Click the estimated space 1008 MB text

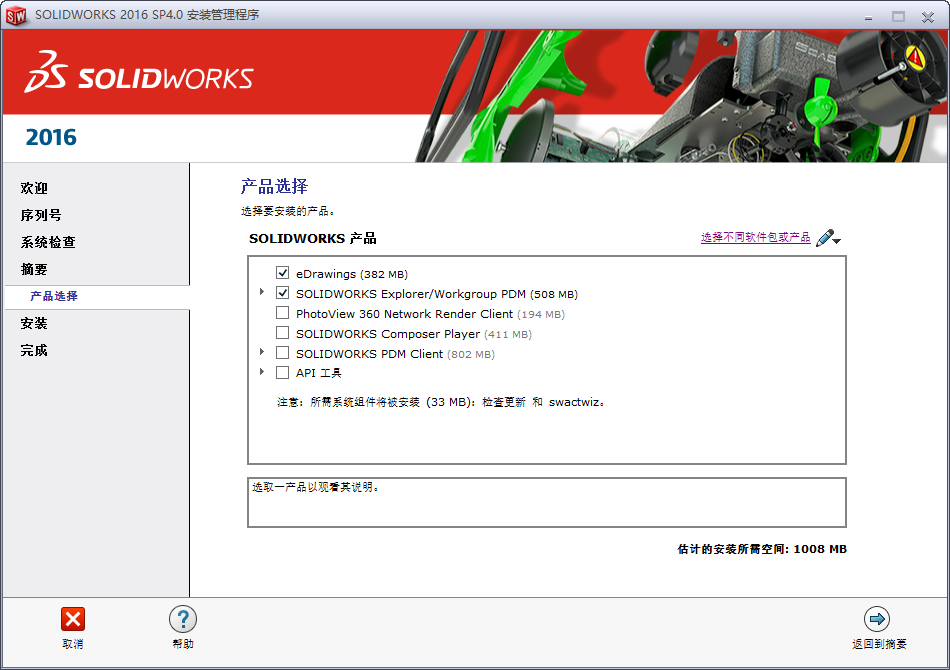coord(762,549)
